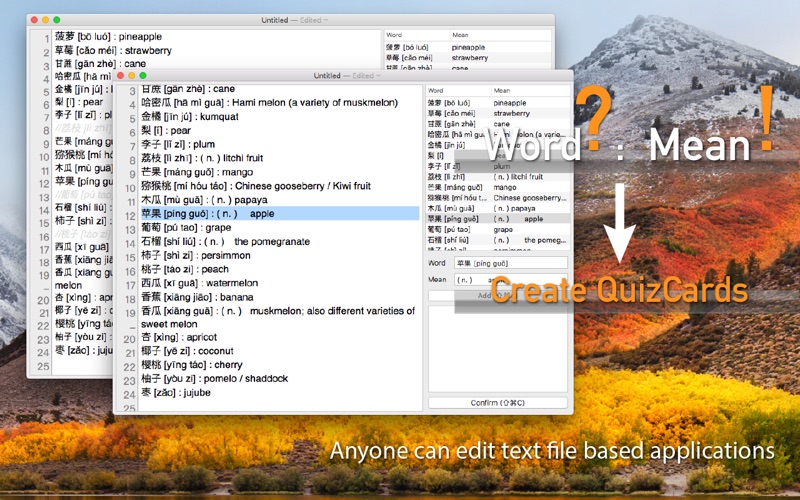Select the 木瓜 [mù guā] : ( n. ) papaya line

point(204,199)
